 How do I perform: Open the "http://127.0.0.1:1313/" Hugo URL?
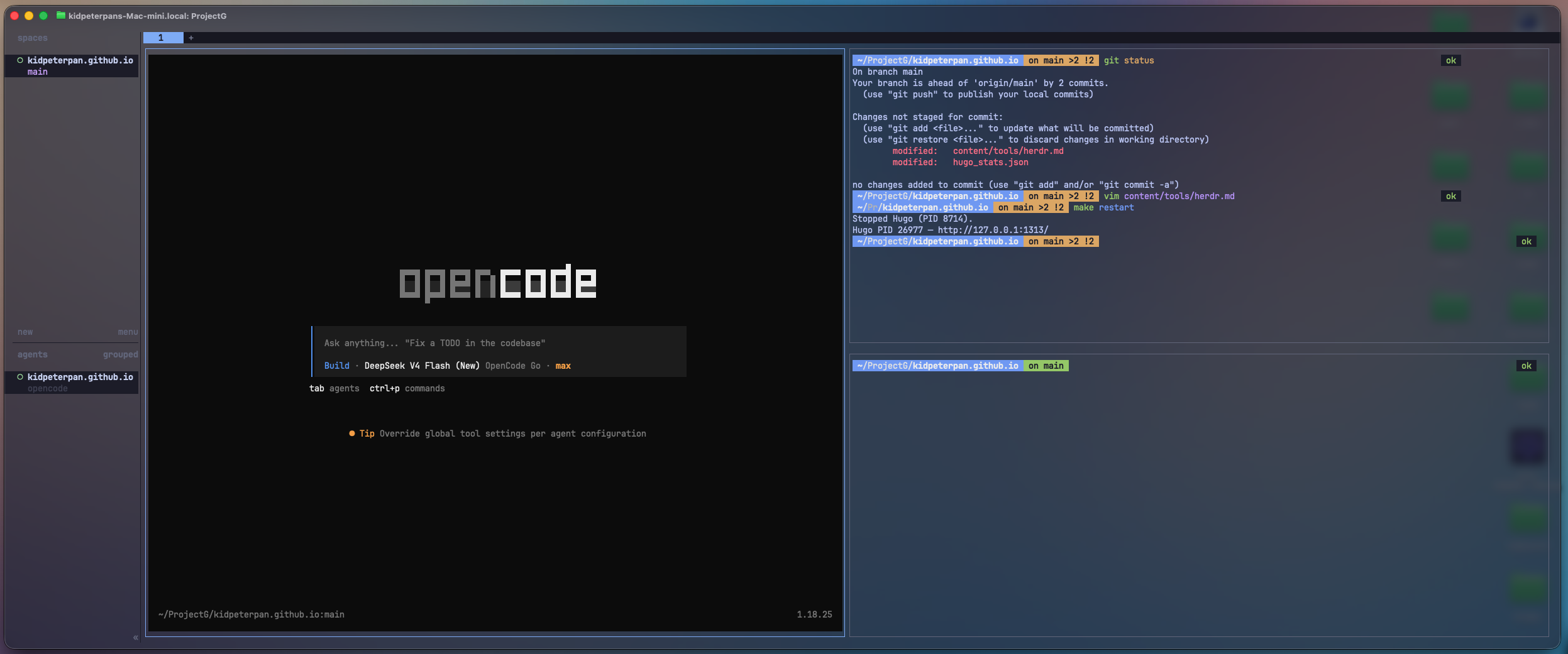tap(993, 230)
